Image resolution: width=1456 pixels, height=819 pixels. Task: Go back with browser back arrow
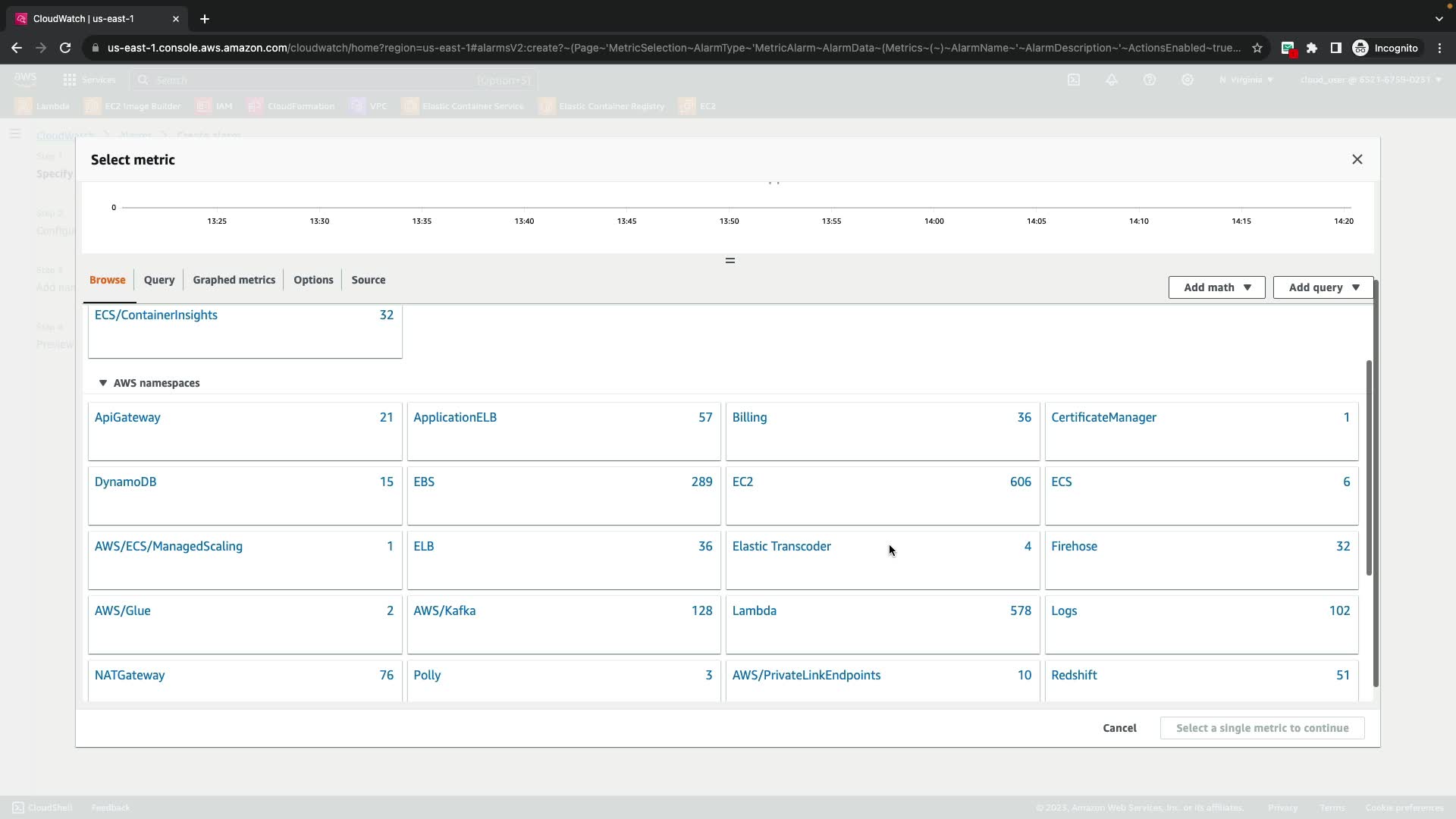pyautogui.click(x=17, y=48)
